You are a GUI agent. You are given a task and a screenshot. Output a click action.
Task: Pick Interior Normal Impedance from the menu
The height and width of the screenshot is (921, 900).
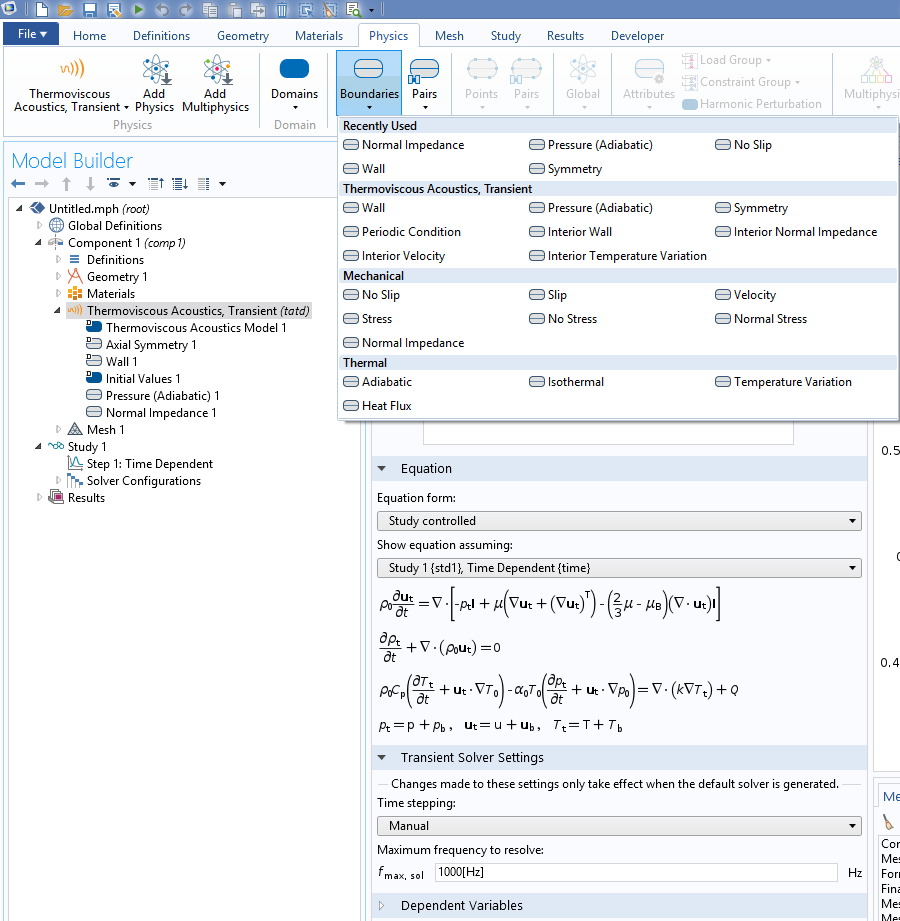click(804, 232)
